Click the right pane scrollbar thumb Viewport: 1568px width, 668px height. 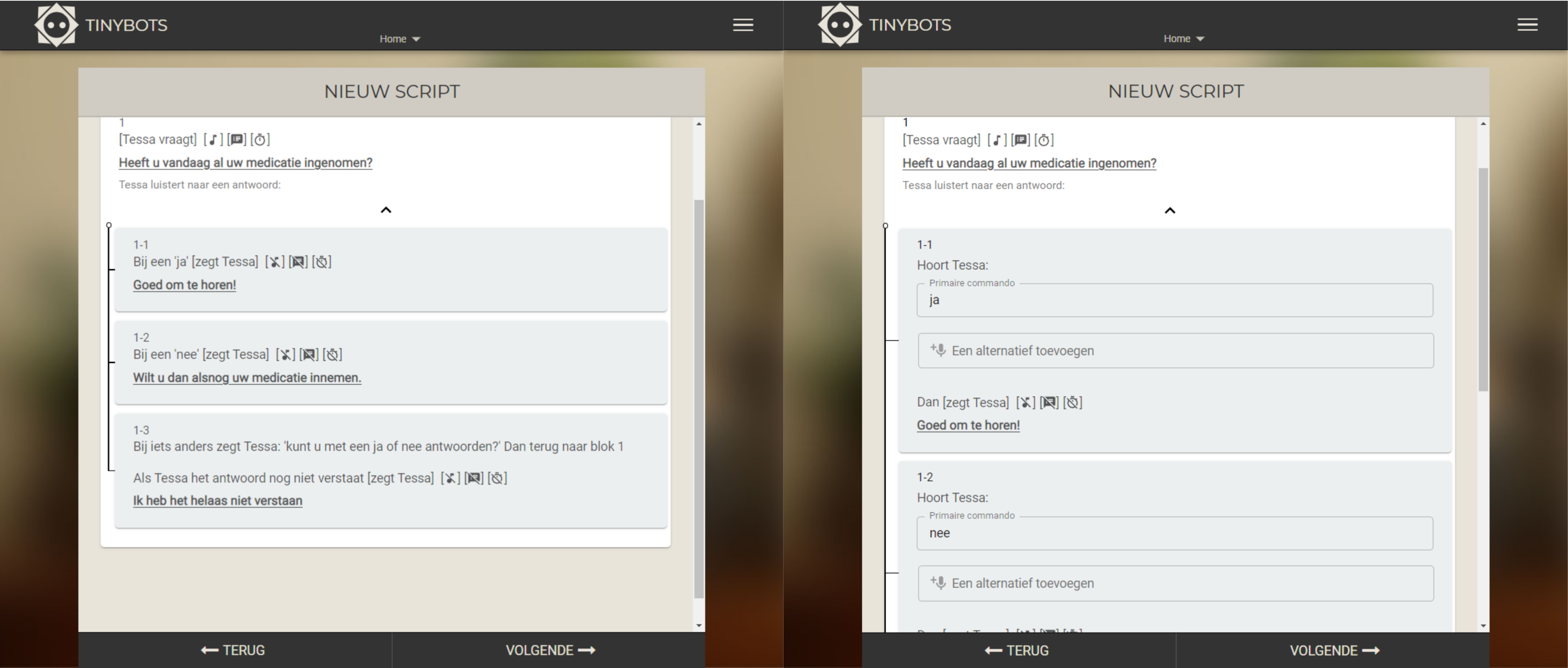coord(1483,279)
